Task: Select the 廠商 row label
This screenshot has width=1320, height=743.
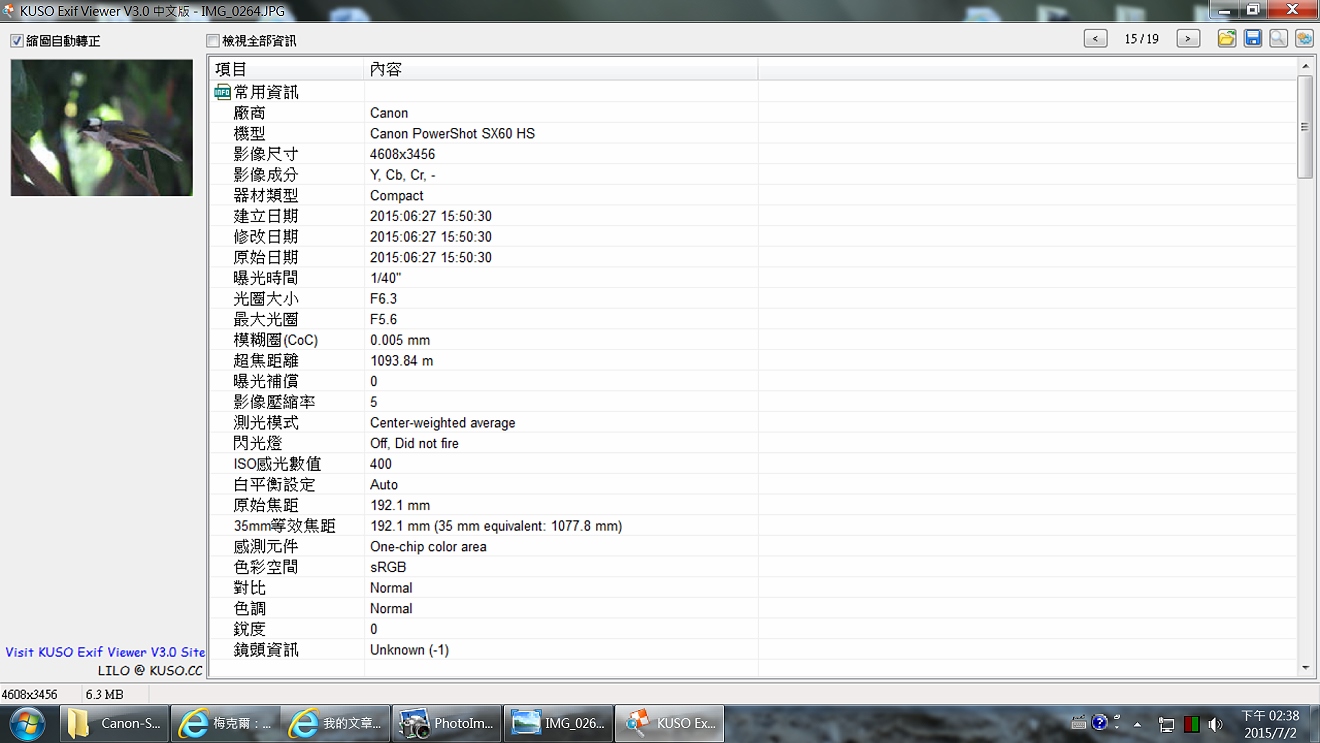Action: pyautogui.click(x=250, y=113)
